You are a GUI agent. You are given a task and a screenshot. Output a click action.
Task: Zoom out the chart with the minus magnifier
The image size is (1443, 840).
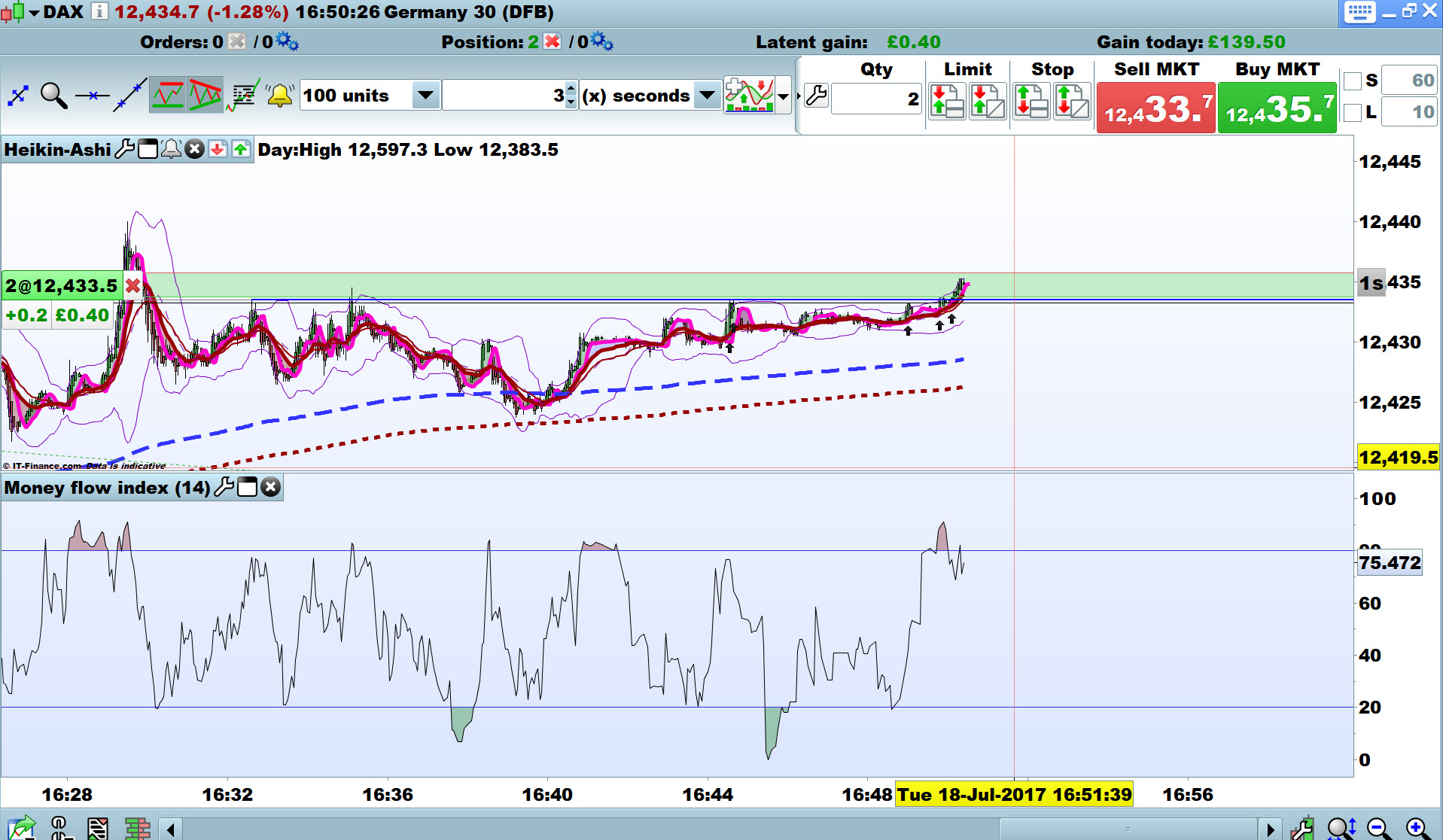[1379, 828]
